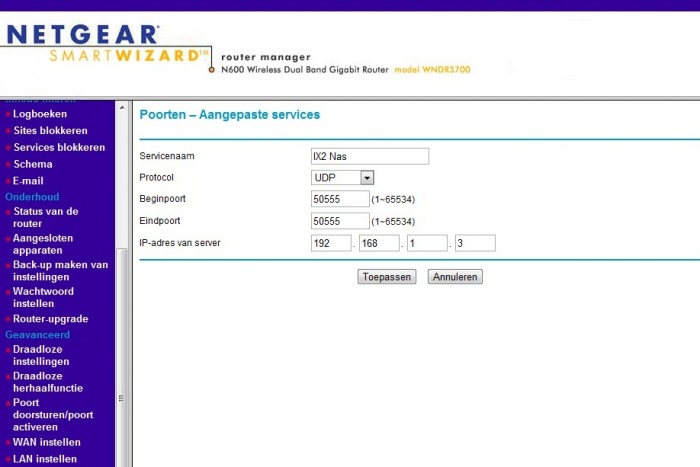This screenshot has width=700, height=467.
Task: Open the Logboeken sidebar link
Action: click(x=40, y=114)
